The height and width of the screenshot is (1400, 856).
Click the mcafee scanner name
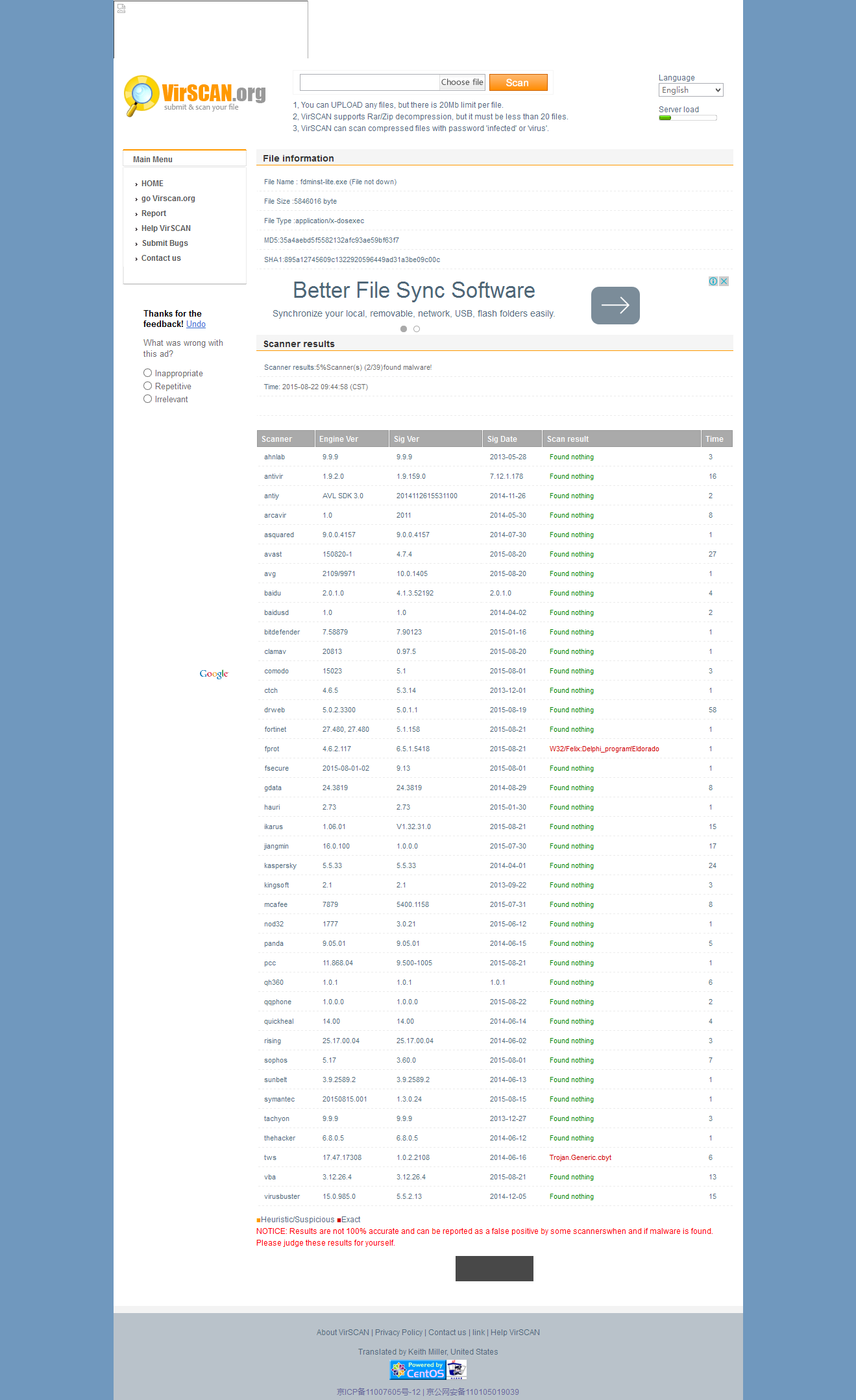click(276, 904)
